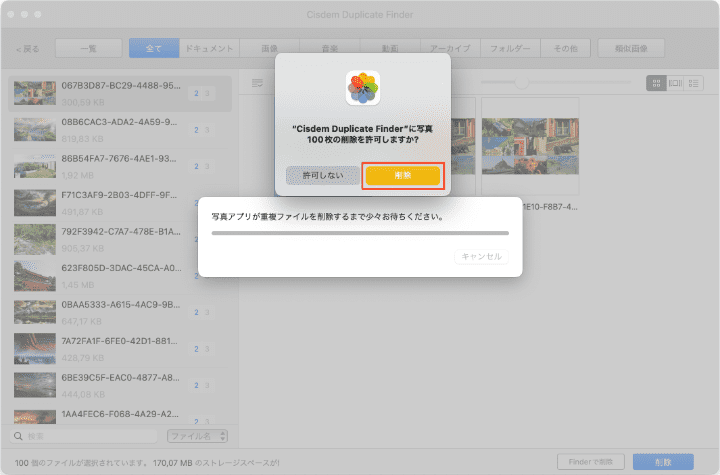Cancel the deletion progress with キャンセル
Screen dimensions: 720x475
[x=481, y=256]
